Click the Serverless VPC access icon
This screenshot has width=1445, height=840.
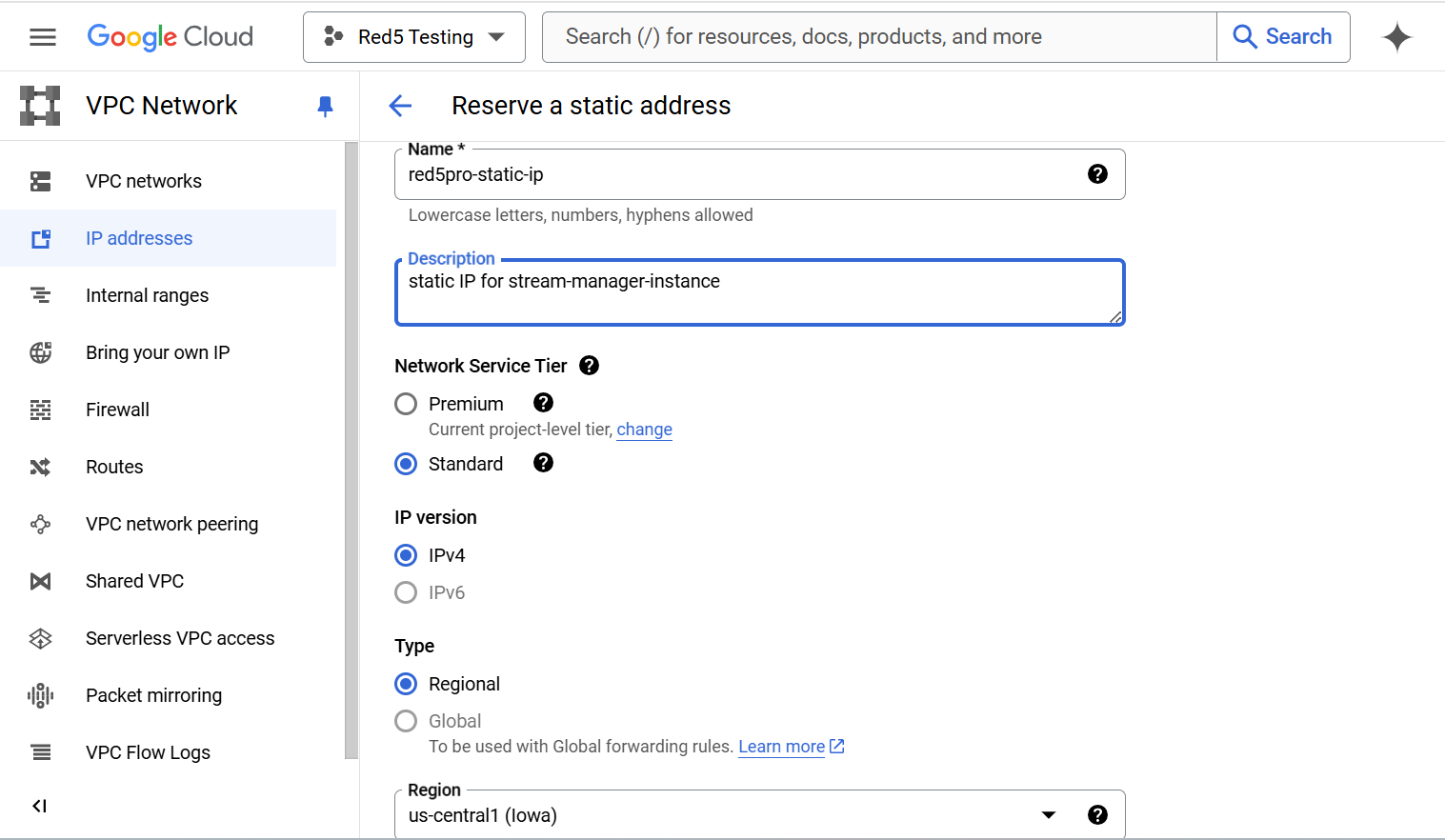[x=40, y=638]
